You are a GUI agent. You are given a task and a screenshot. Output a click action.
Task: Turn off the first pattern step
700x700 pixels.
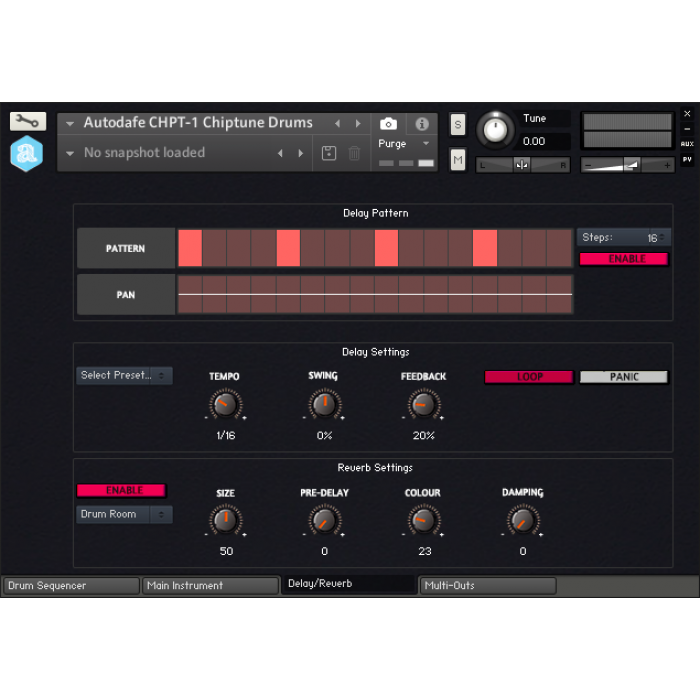(x=190, y=248)
